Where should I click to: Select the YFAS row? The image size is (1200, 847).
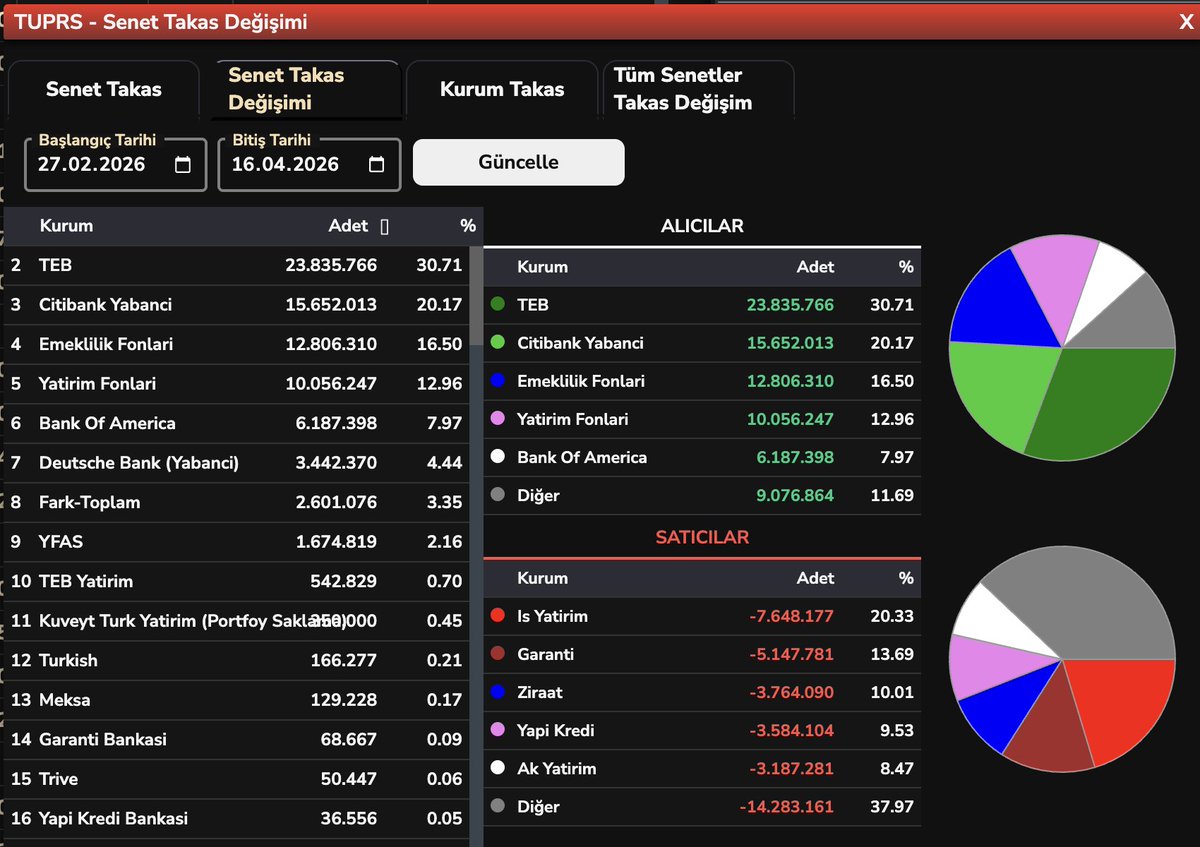coord(237,542)
